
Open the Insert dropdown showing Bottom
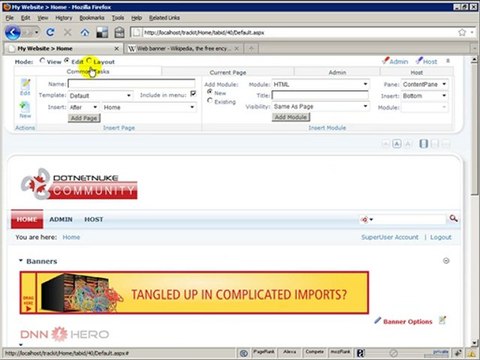pyautogui.click(x=424, y=96)
